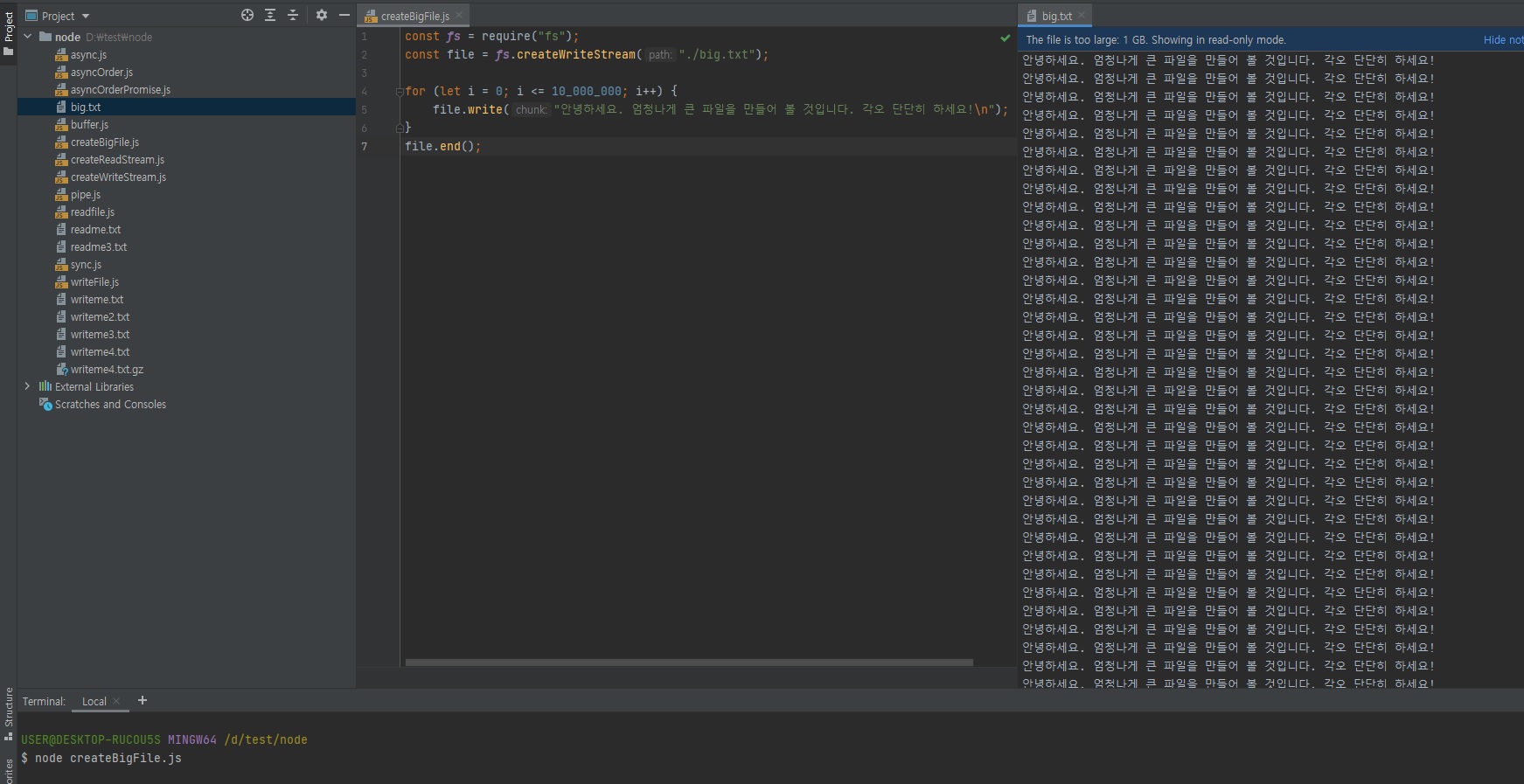Click the Scratches and Consoles icon
This screenshot has height=784, width=1524.
coord(45,404)
